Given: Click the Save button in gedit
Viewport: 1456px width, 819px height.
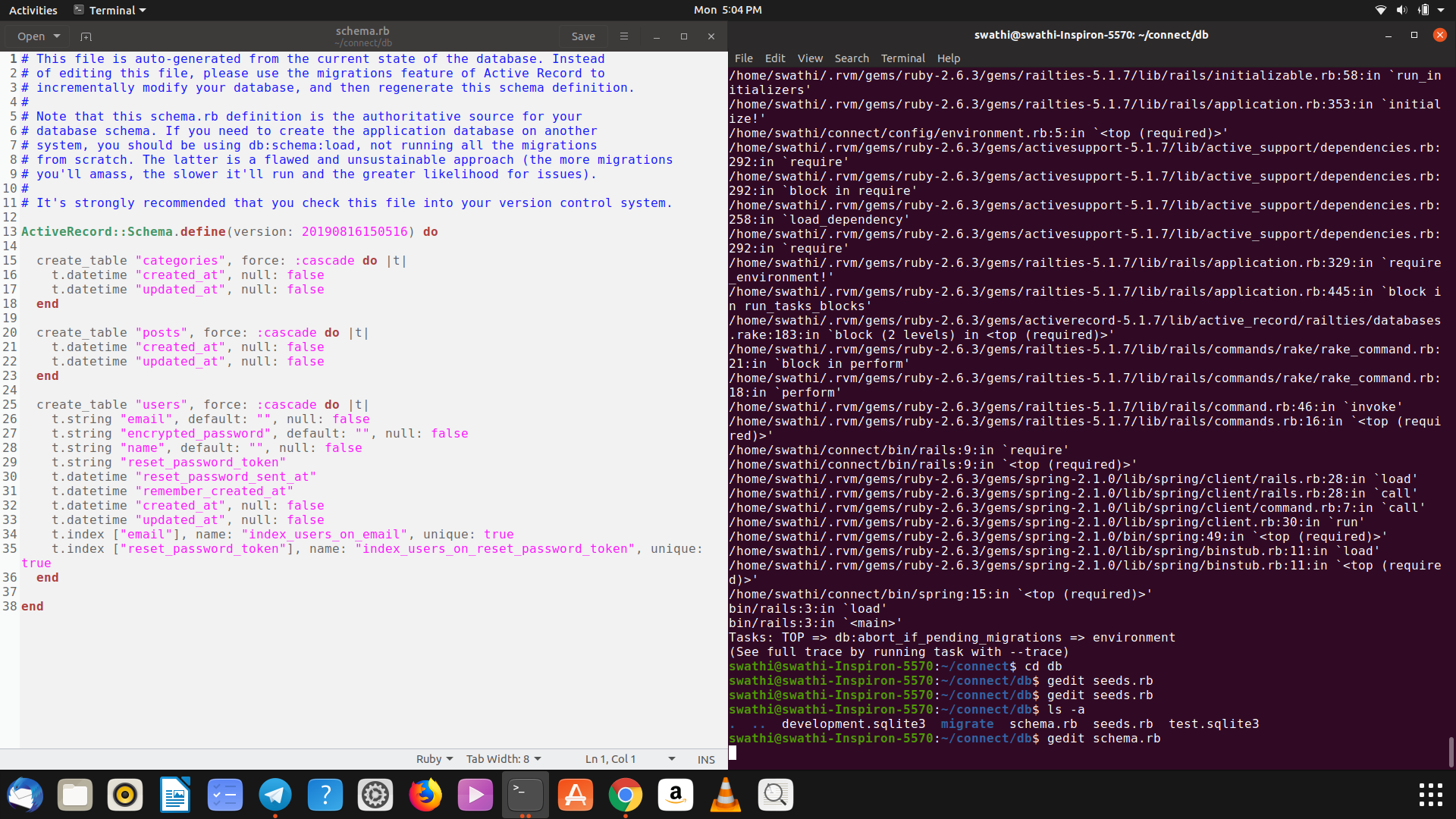Looking at the screenshot, I should click(x=582, y=36).
